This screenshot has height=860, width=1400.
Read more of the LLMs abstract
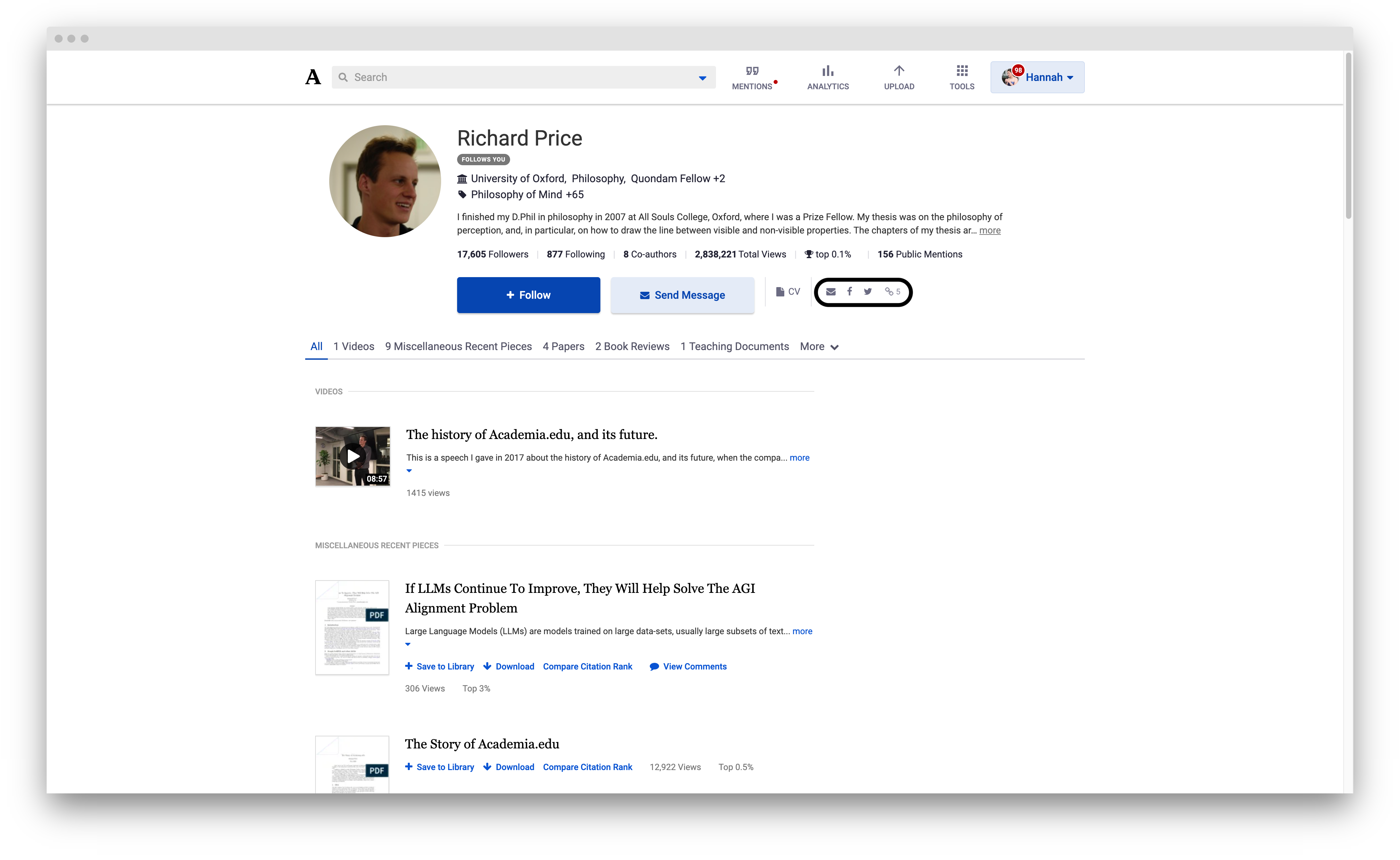802,632
